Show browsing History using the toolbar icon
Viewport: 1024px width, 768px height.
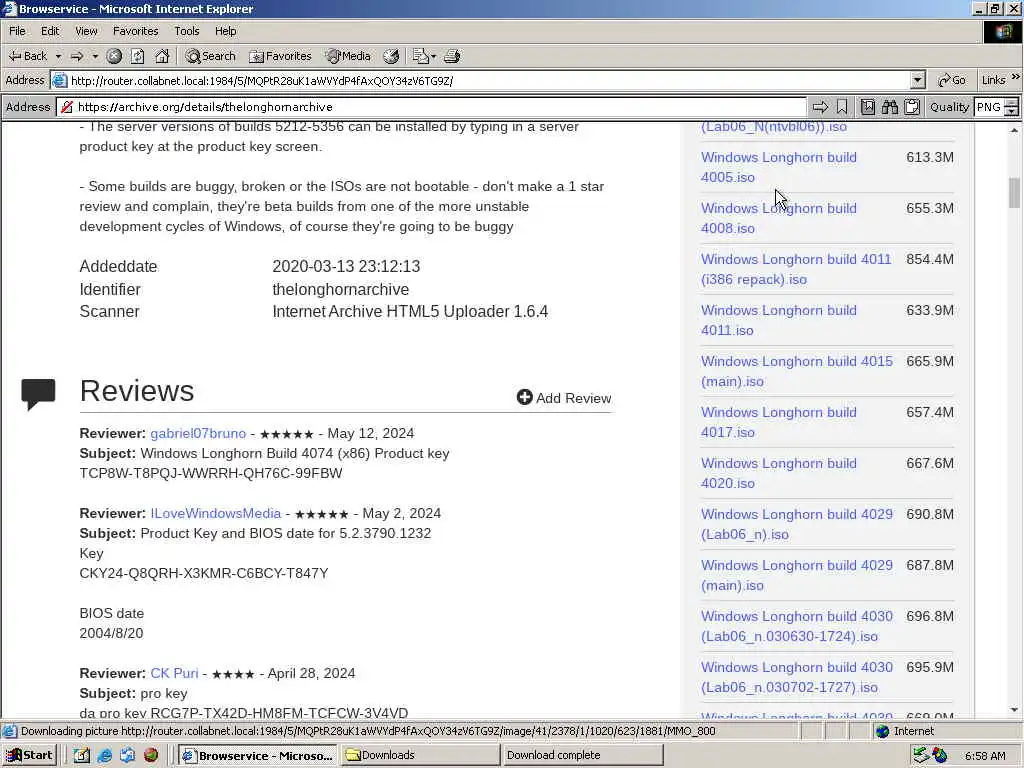(x=391, y=56)
